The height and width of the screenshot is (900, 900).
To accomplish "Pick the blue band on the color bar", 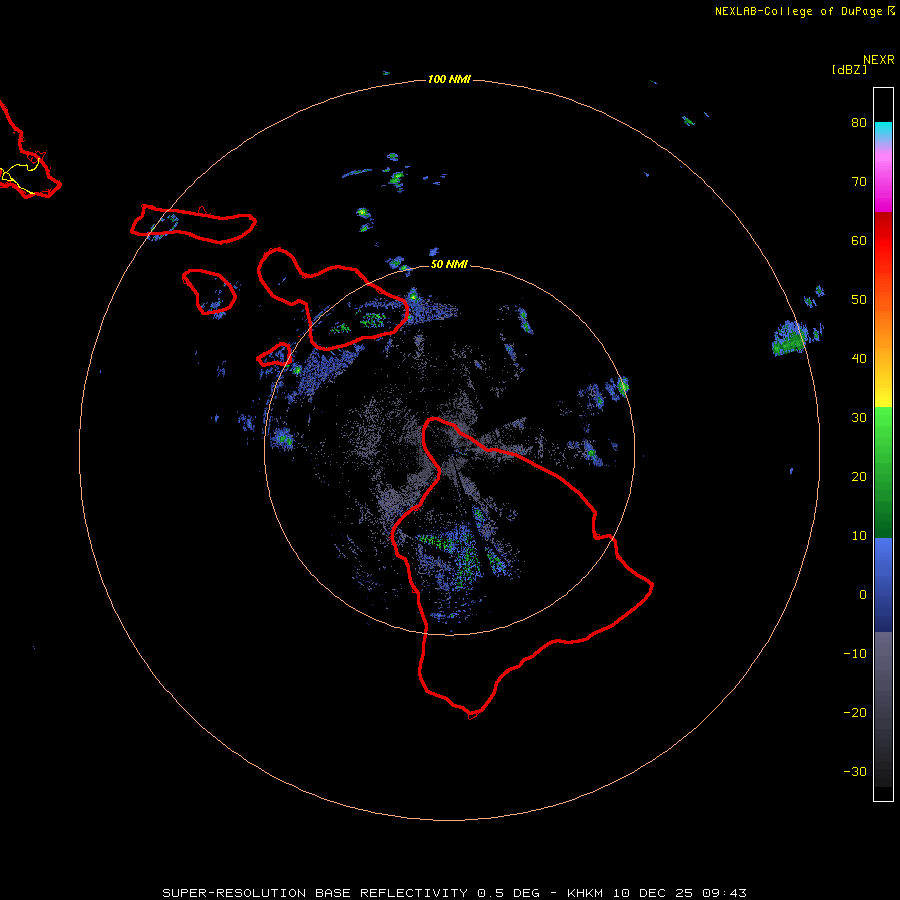I will [883, 584].
